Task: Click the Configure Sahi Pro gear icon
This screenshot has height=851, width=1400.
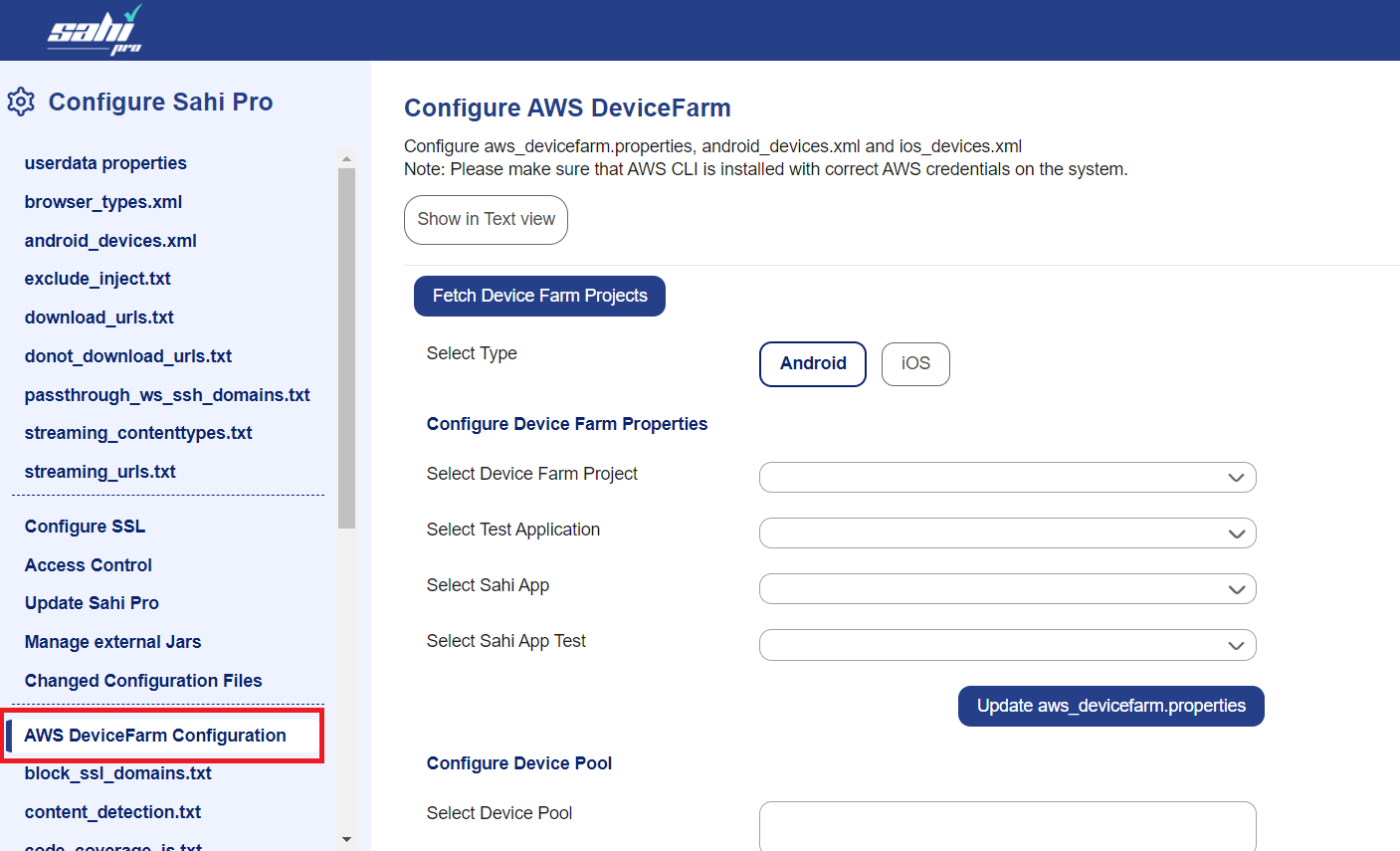Action: pyautogui.click(x=21, y=102)
